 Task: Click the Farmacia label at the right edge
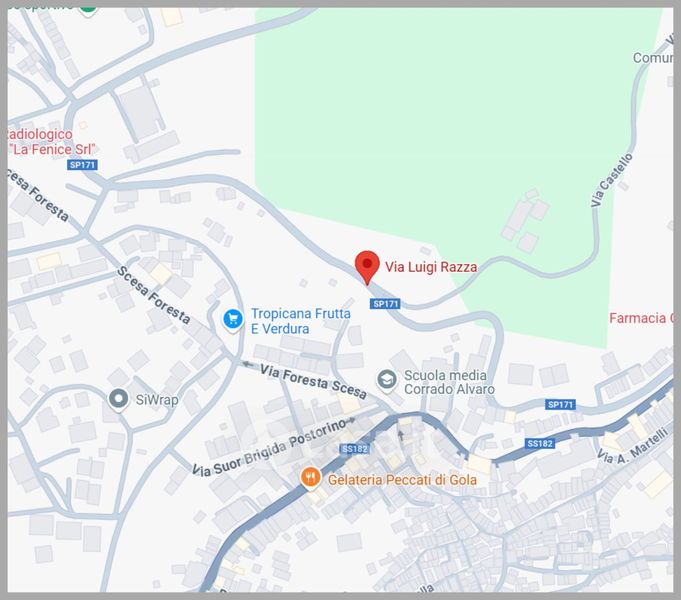[641, 318]
